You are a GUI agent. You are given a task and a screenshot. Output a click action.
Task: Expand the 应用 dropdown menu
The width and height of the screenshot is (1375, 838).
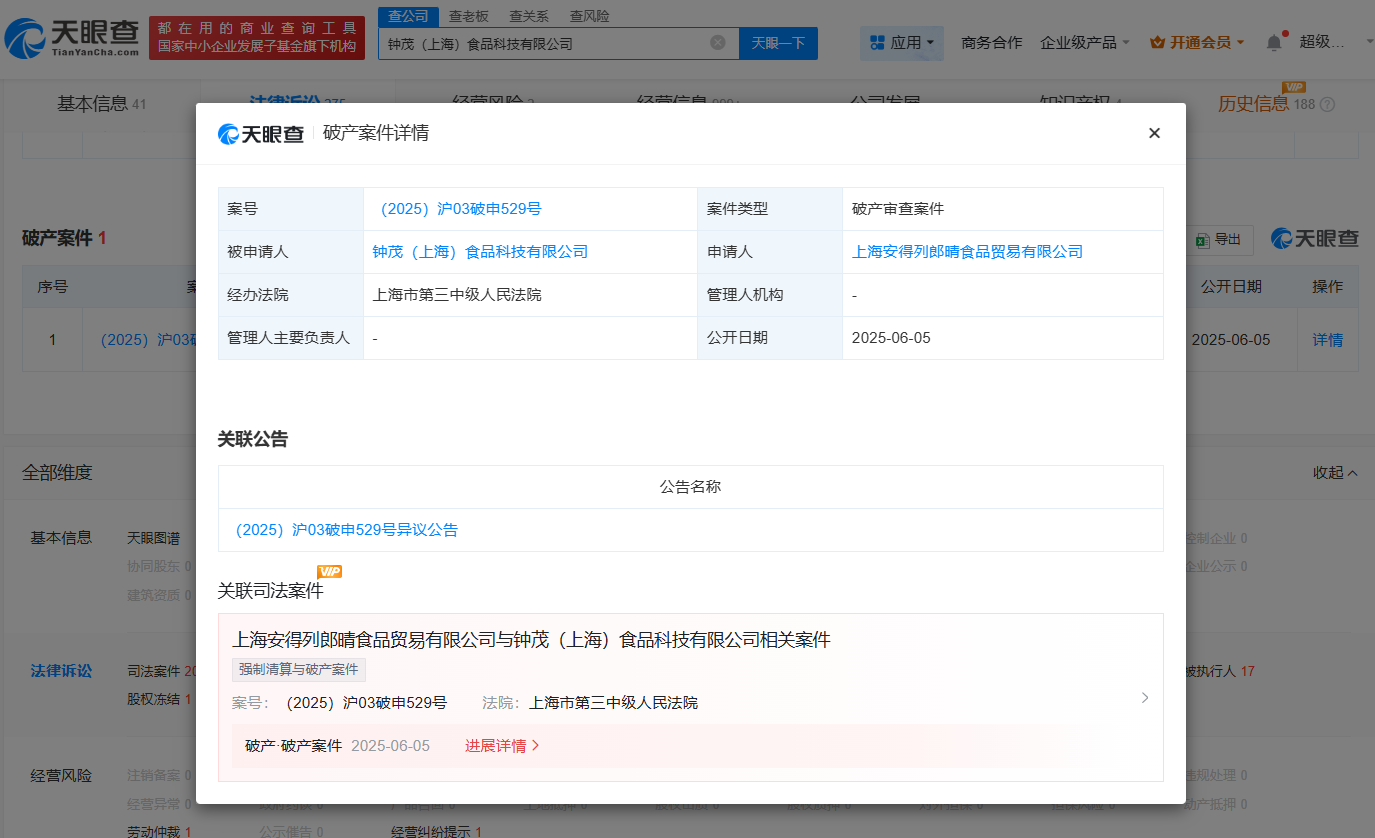(x=902, y=43)
